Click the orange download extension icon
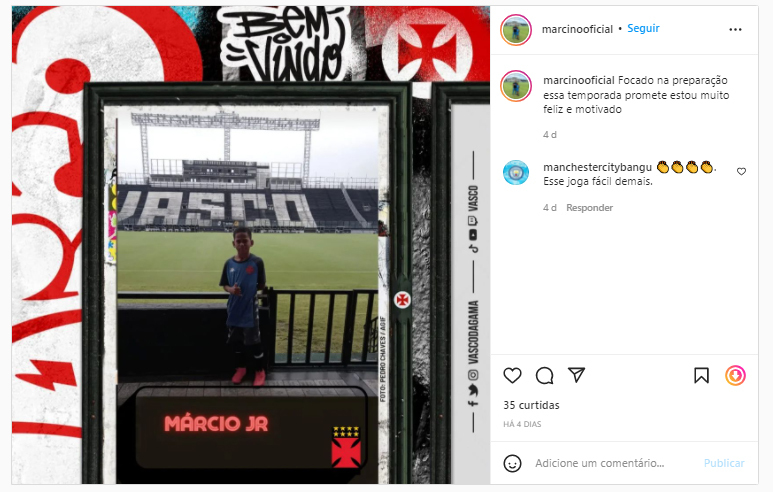773x492 pixels. click(735, 376)
